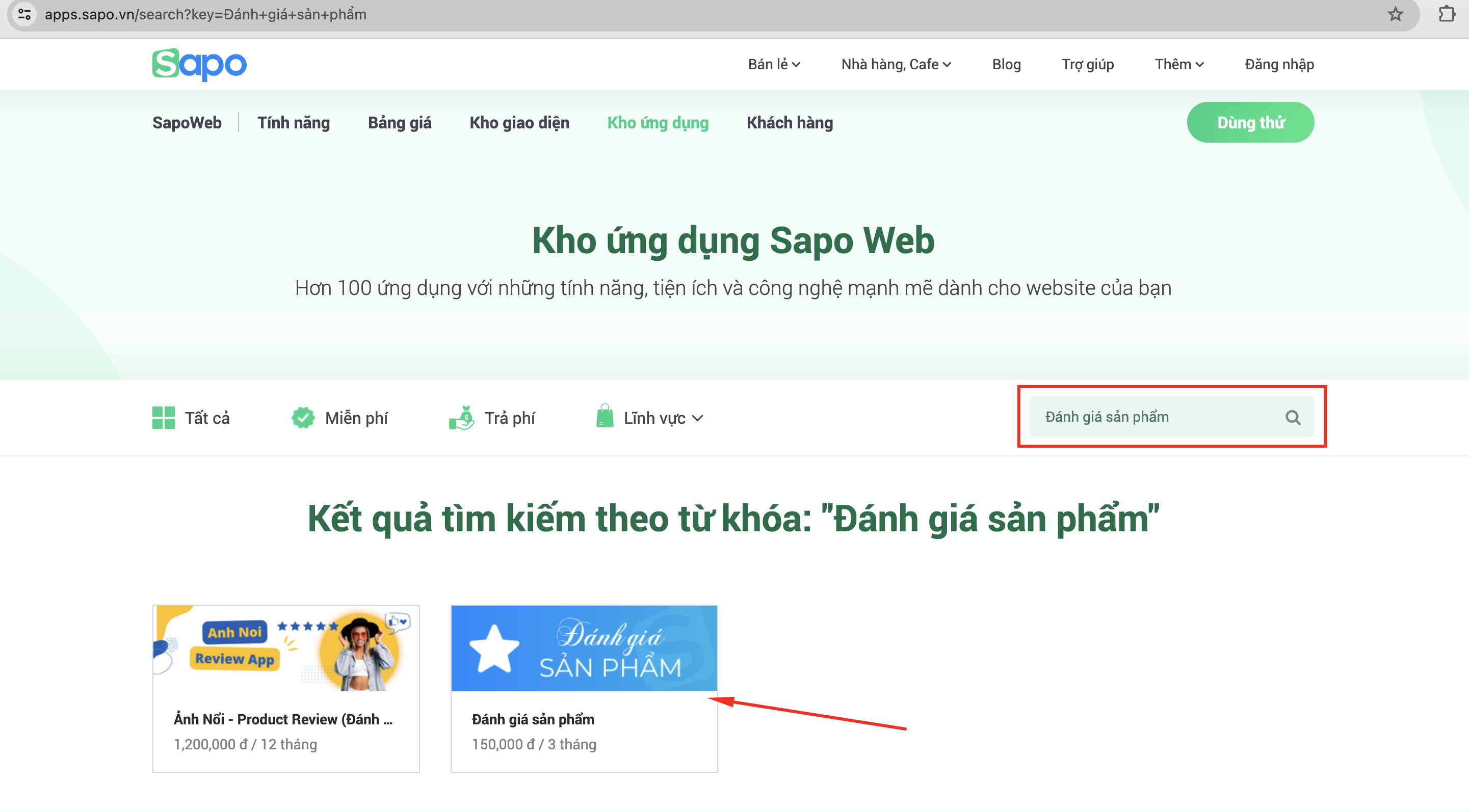
Task: Expand the Thêm dropdown menu
Action: (1179, 64)
